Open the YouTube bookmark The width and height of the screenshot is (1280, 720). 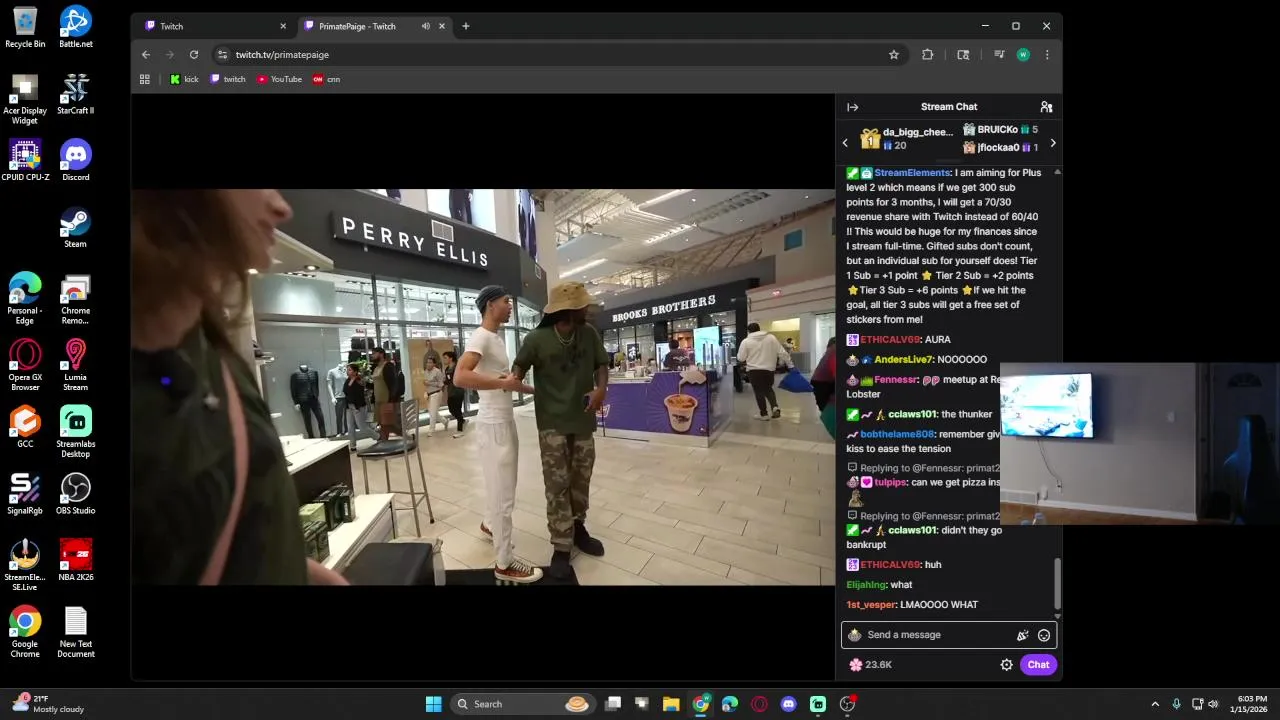coord(279,79)
